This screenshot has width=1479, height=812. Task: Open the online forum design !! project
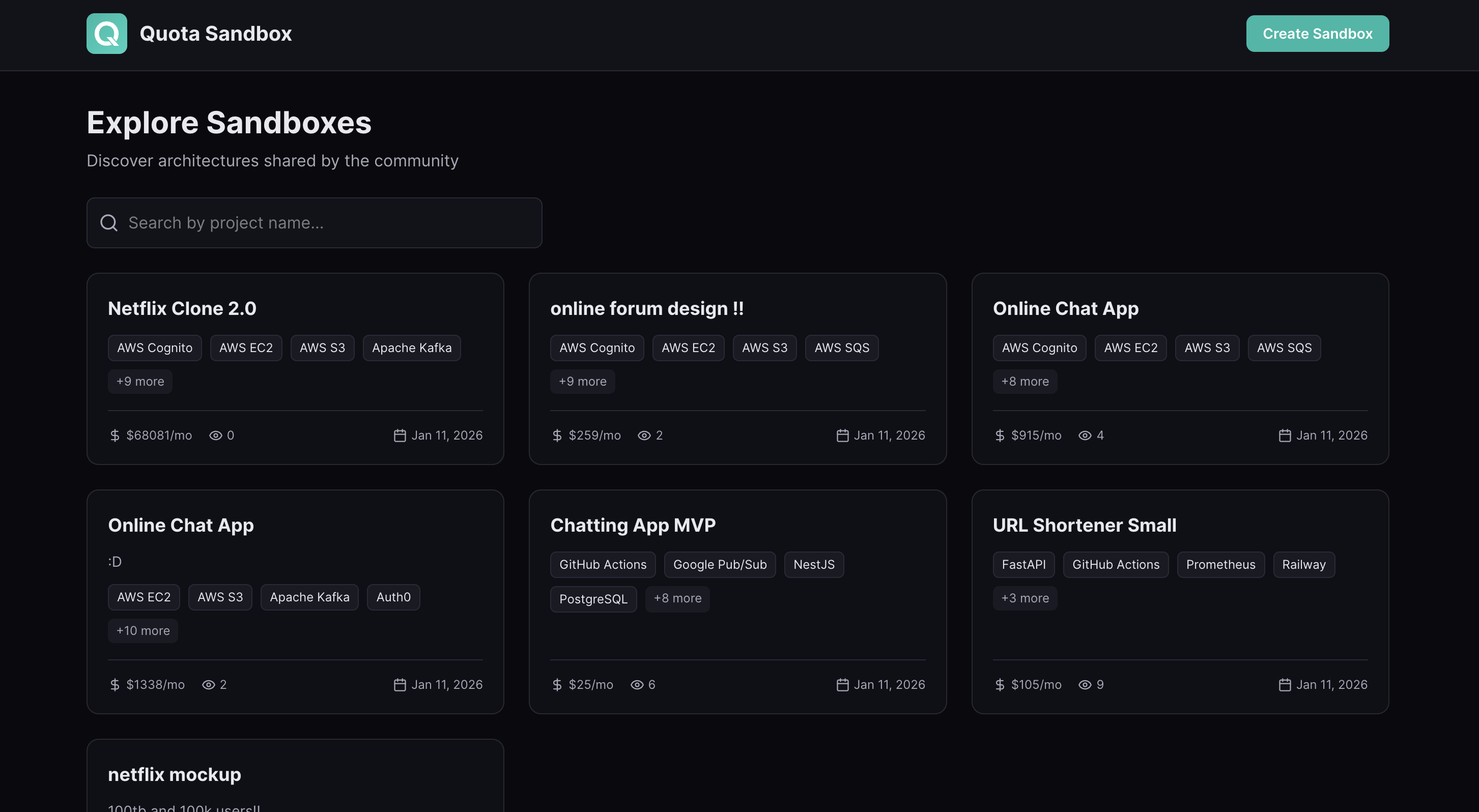click(647, 309)
